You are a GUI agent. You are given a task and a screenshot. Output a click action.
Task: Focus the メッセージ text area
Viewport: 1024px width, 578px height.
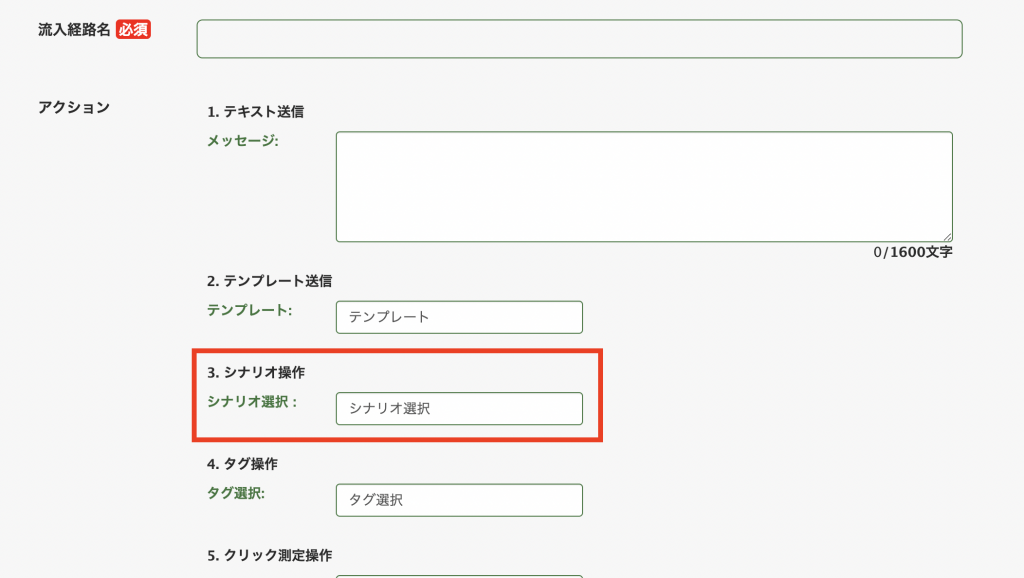pyautogui.click(x=644, y=187)
